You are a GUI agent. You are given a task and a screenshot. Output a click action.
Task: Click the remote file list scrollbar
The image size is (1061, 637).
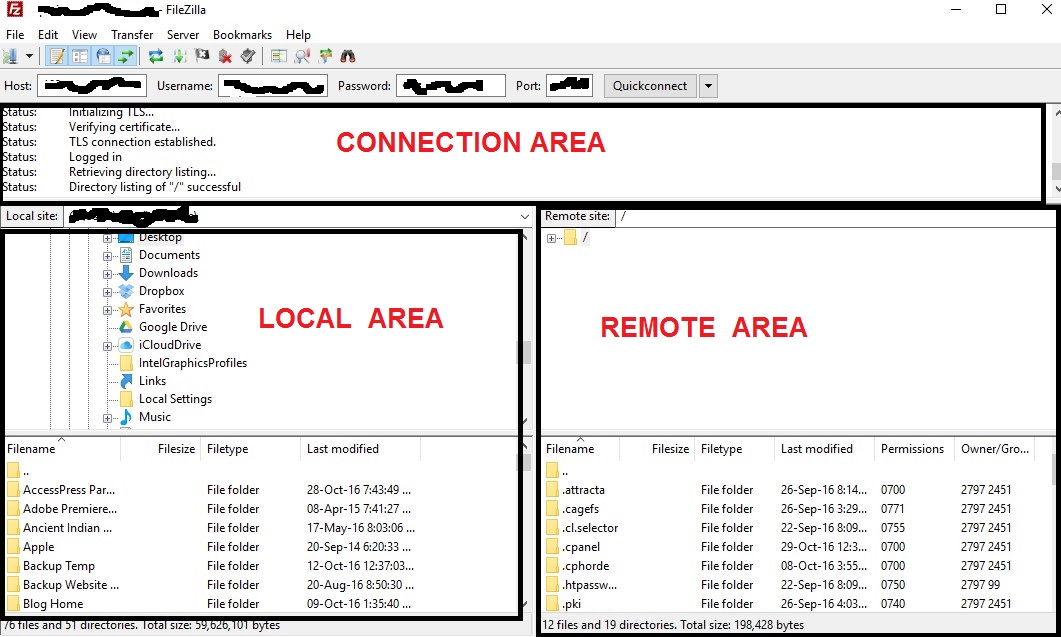pyautogui.click(x=1056, y=469)
